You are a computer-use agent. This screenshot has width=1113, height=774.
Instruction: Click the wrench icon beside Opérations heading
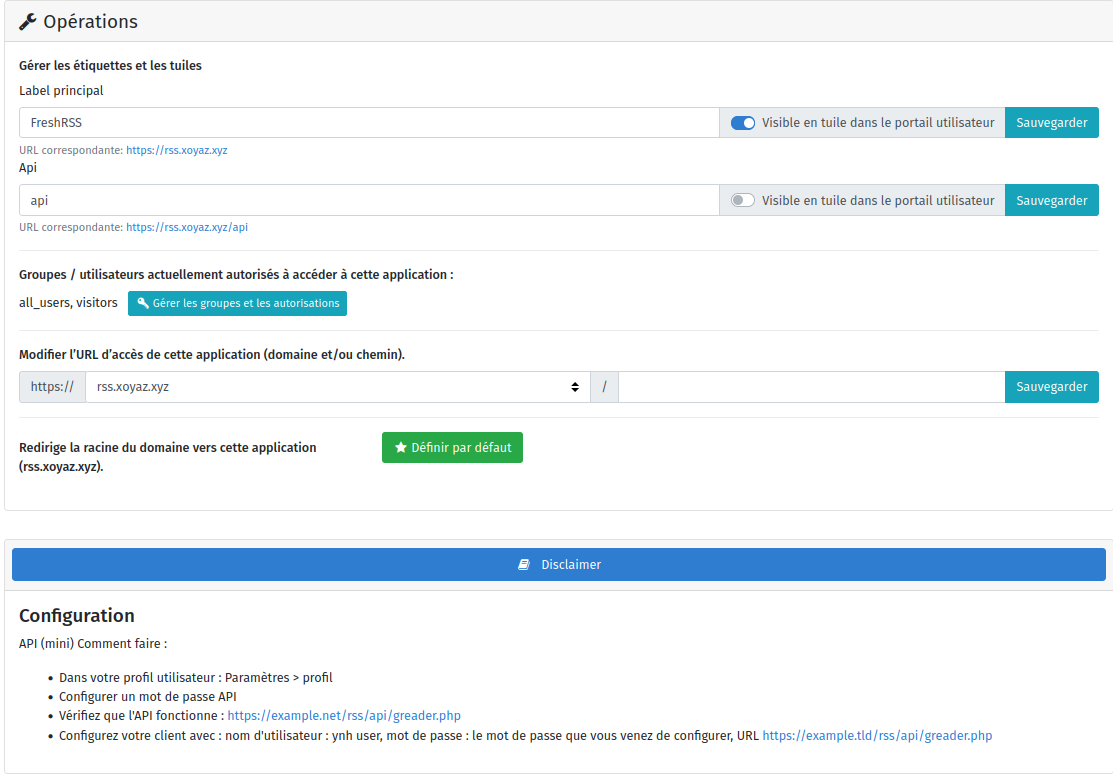28,22
